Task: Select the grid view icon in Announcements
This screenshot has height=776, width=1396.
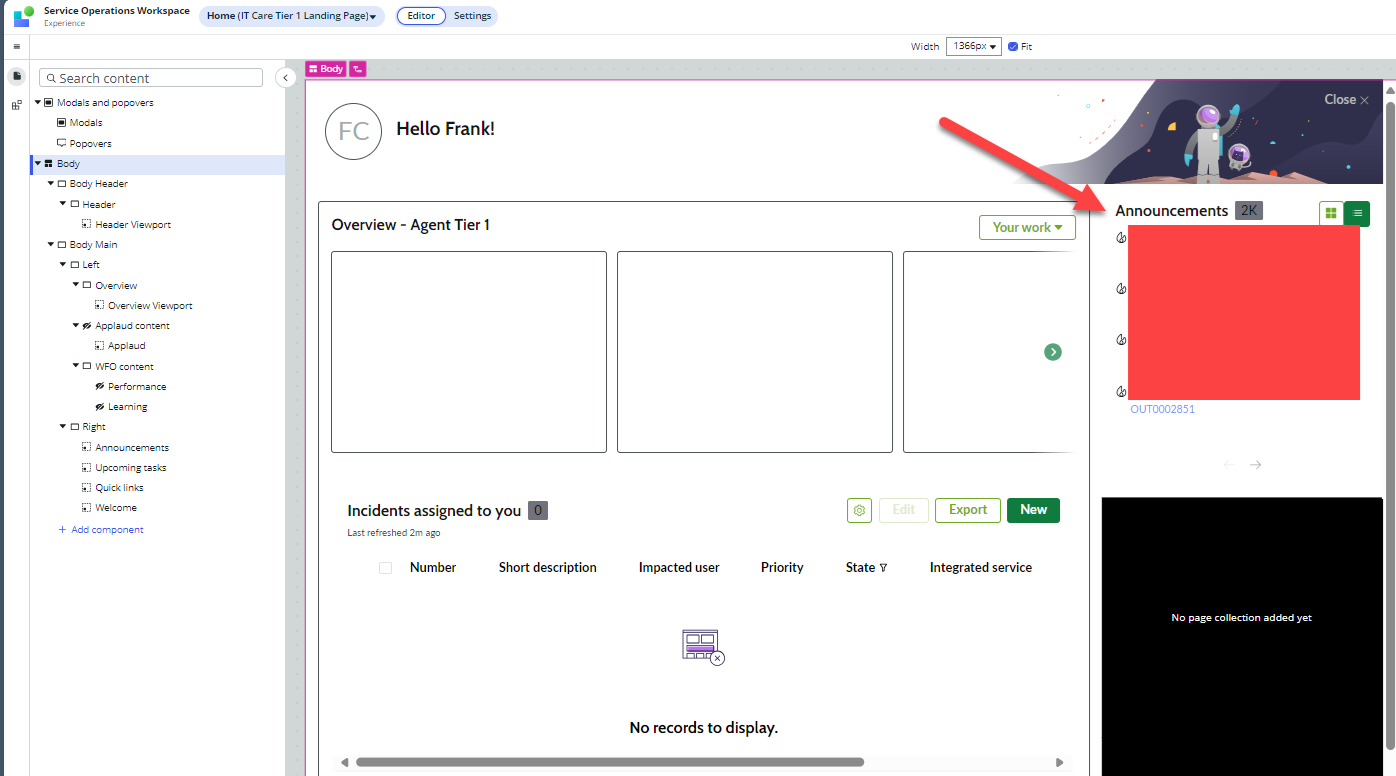Action: pyautogui.click(x=1331, y=213)
